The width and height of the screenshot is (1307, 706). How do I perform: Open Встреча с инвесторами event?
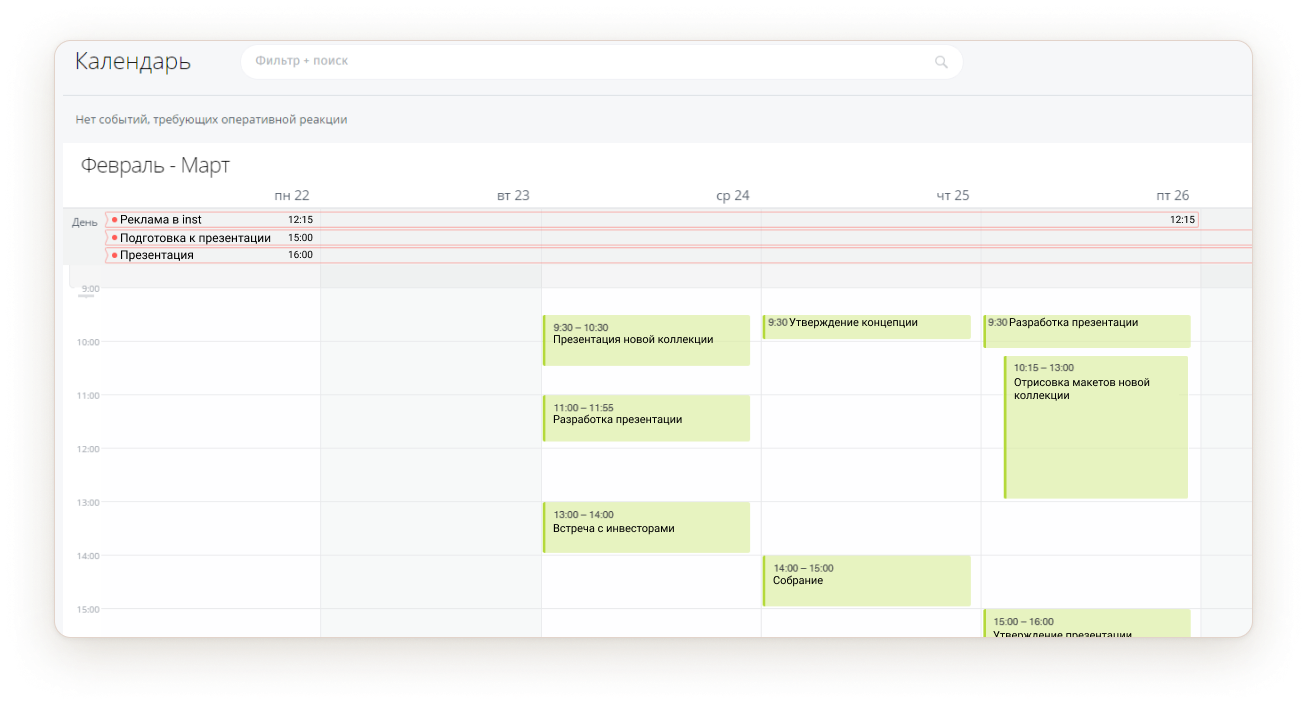(x=646, y=527)
